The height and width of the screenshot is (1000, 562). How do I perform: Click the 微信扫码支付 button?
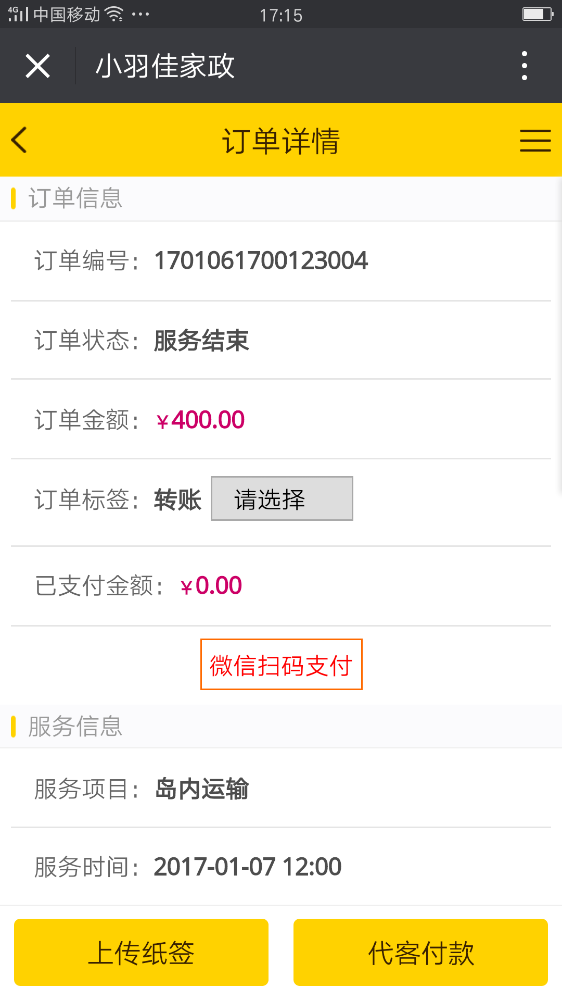[281, 665]
